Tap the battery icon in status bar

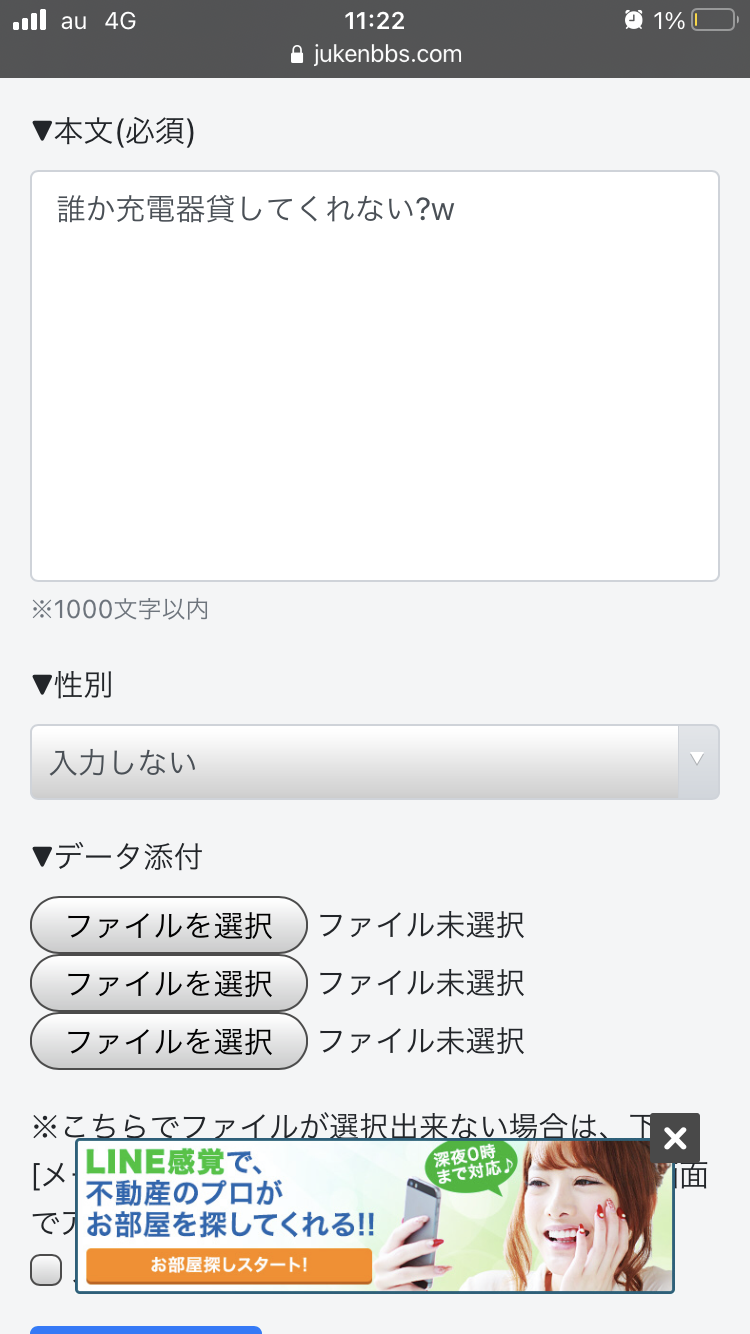714,20
